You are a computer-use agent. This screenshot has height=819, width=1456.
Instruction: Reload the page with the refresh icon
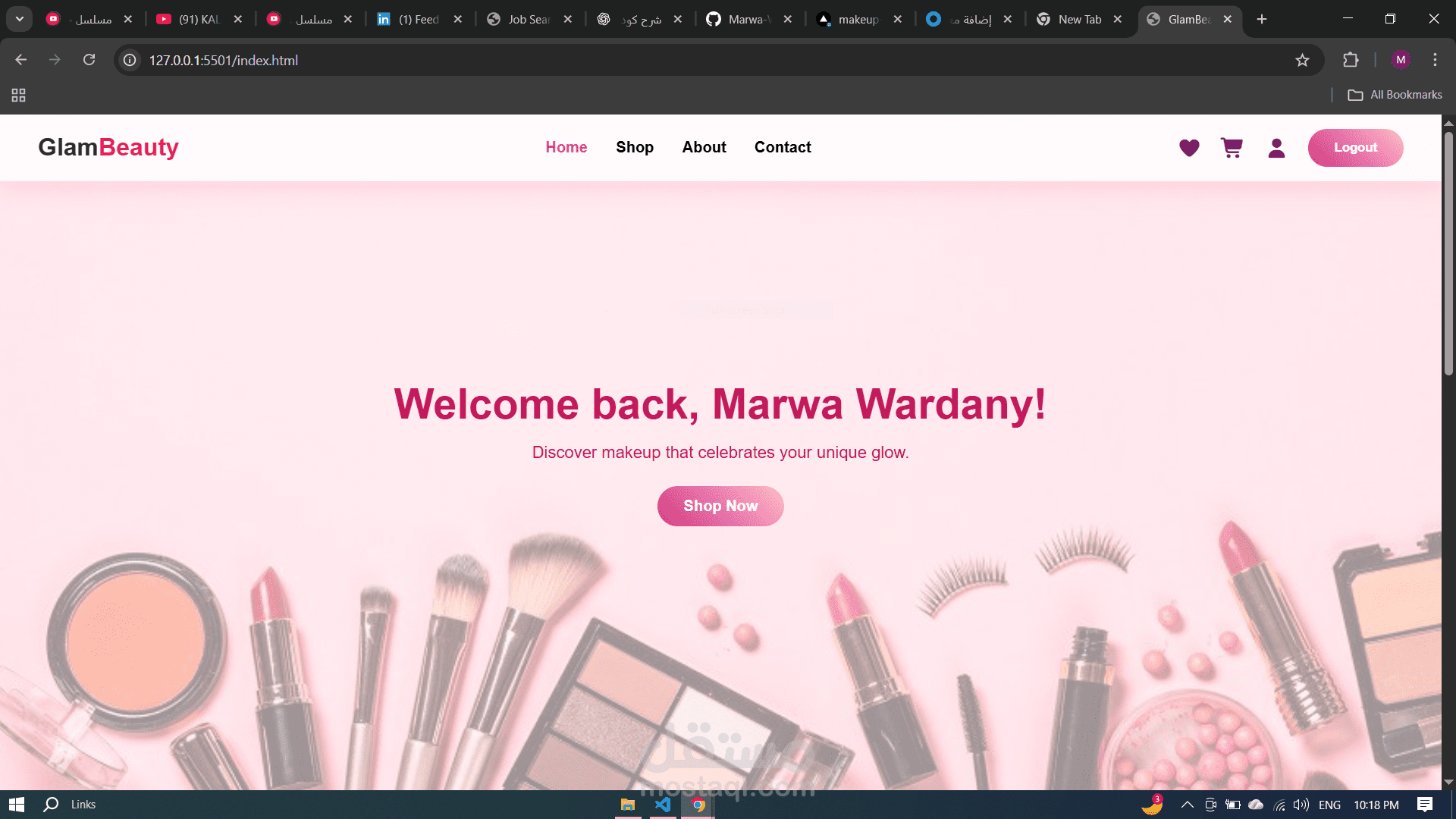[89, 59]
